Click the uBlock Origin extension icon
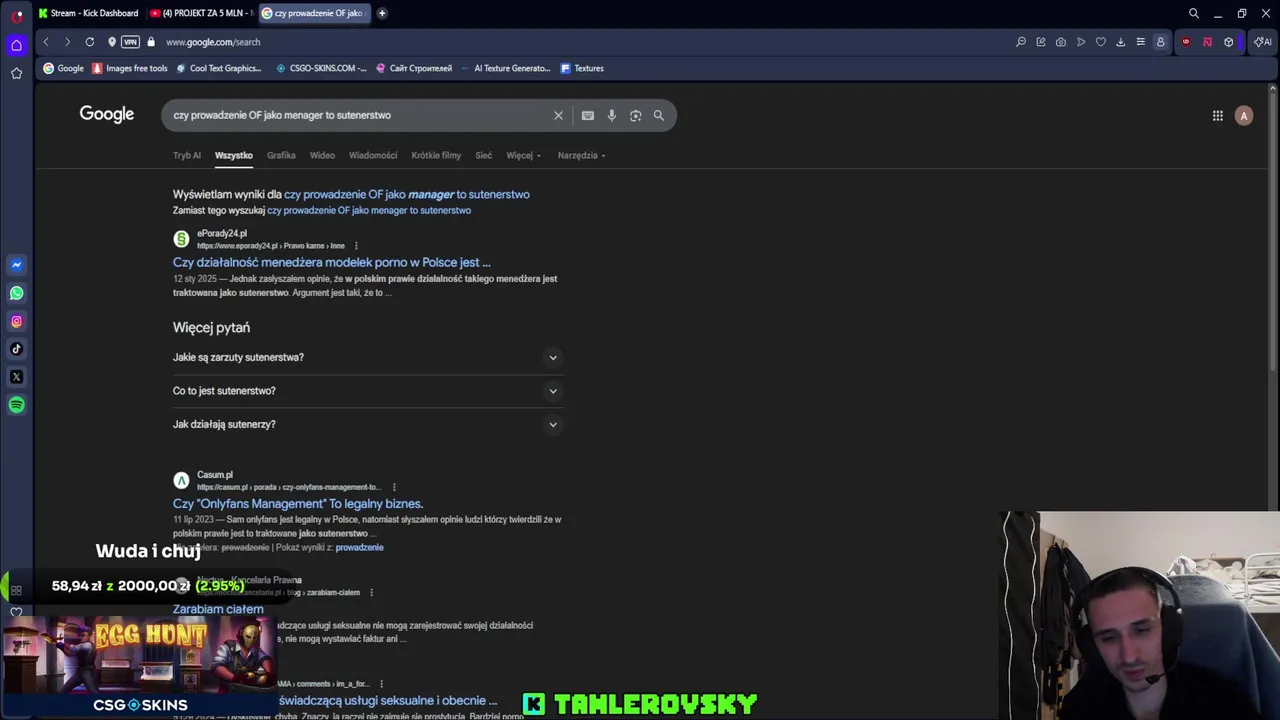The height and width of the screenshot is (720, 1280). point(1186,42)
